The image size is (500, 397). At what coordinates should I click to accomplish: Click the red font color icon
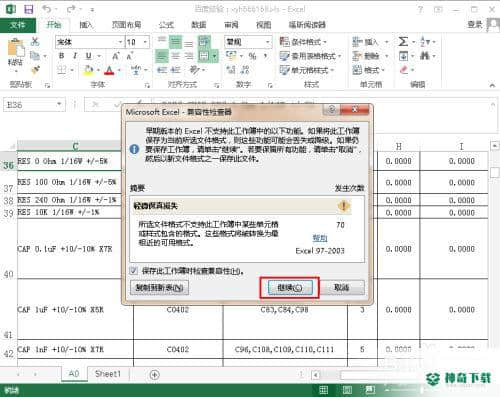point(109,70)
